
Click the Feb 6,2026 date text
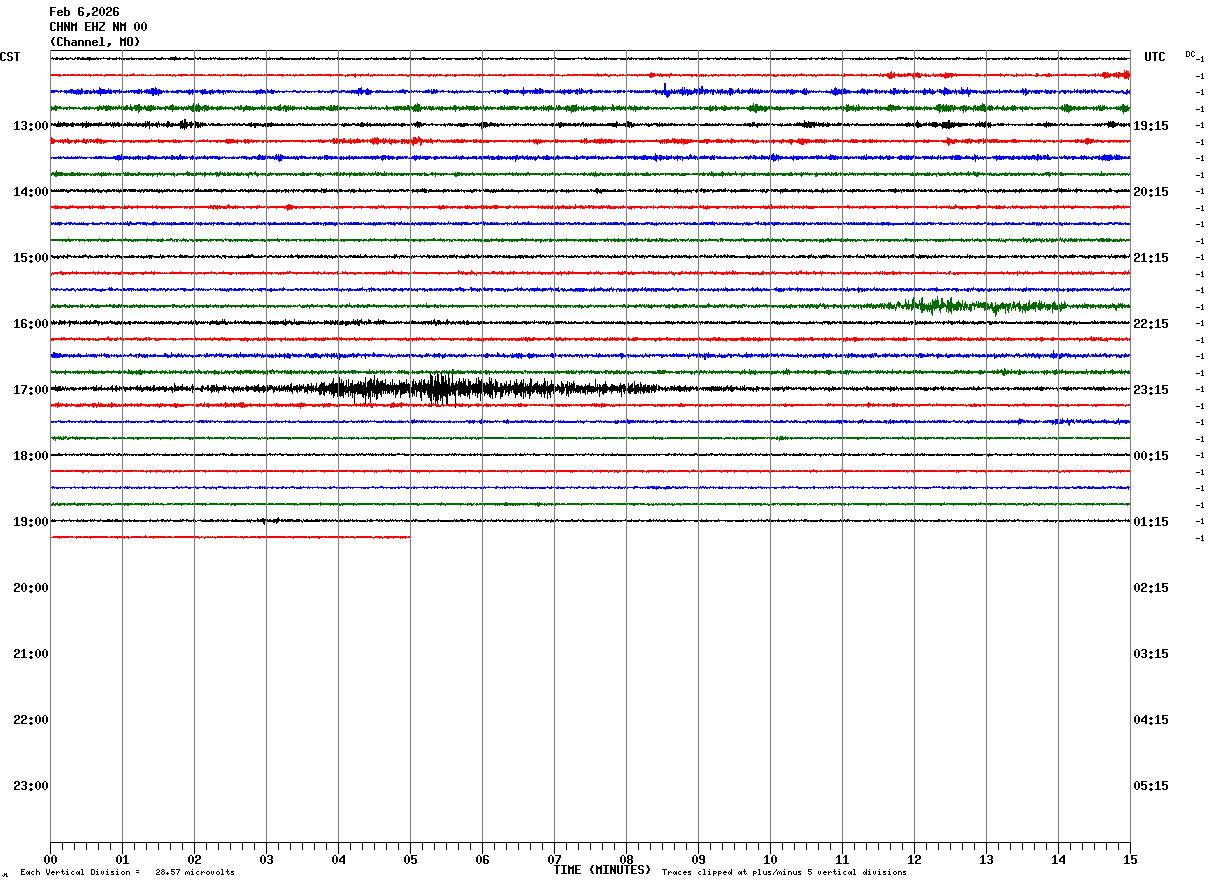pyautogui.click(x=84, y=12)
